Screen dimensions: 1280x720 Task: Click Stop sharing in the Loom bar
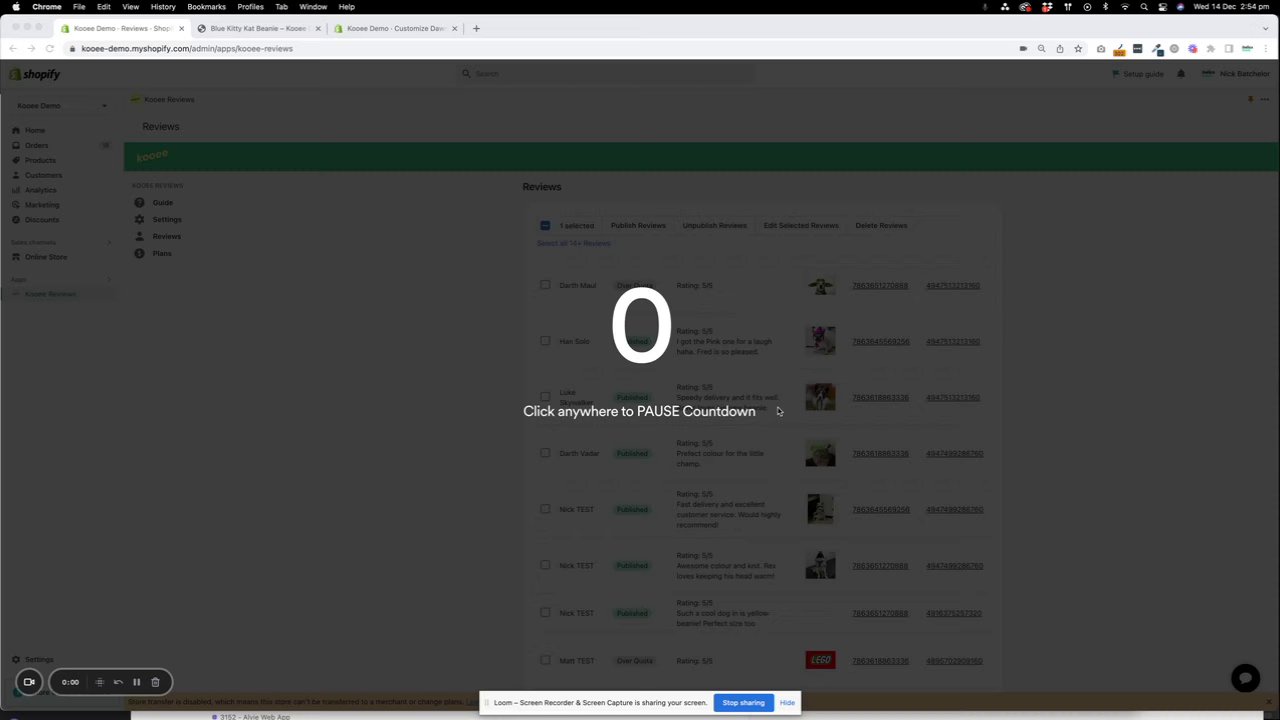[743, 703]
